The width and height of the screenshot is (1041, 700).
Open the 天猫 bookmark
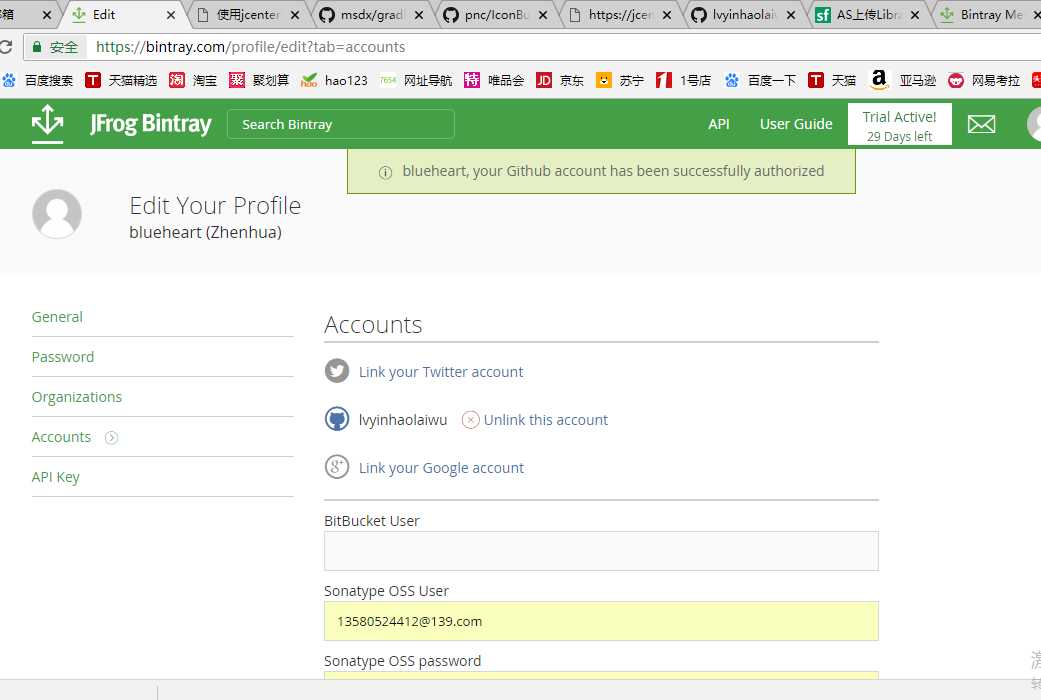(832, 80)
